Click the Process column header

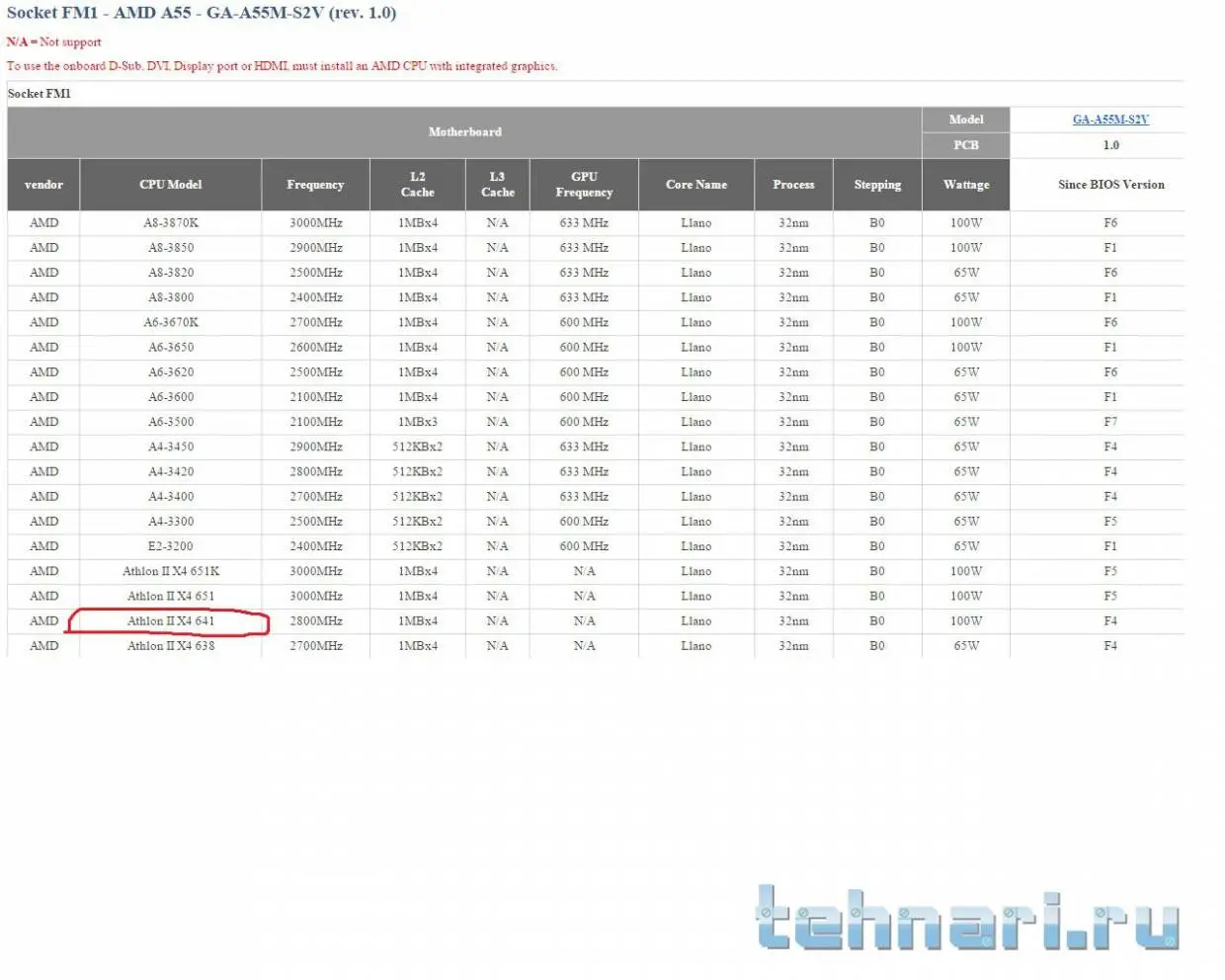[794, 185]
